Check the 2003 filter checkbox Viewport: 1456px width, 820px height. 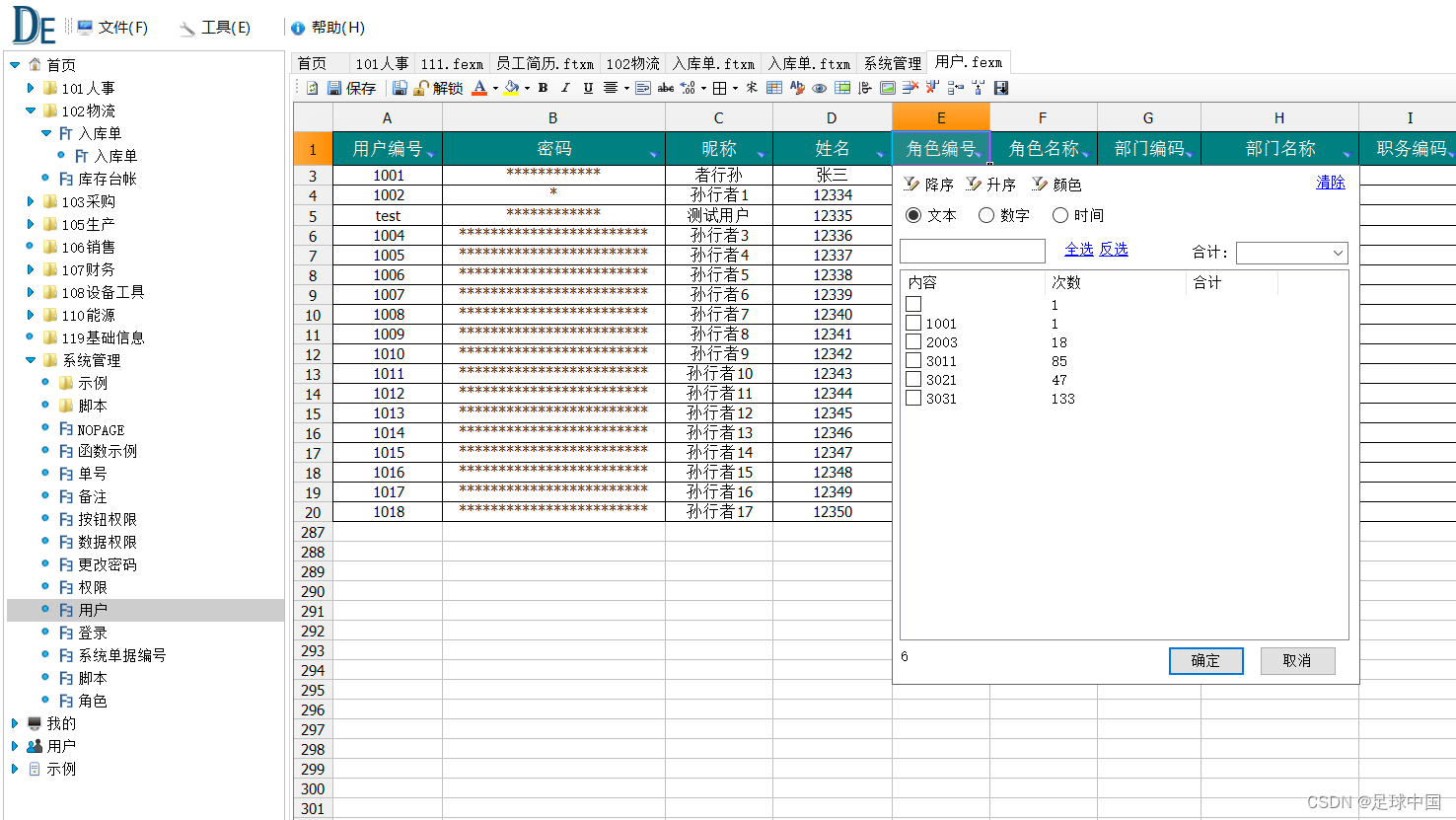click(x=913, y=341)
